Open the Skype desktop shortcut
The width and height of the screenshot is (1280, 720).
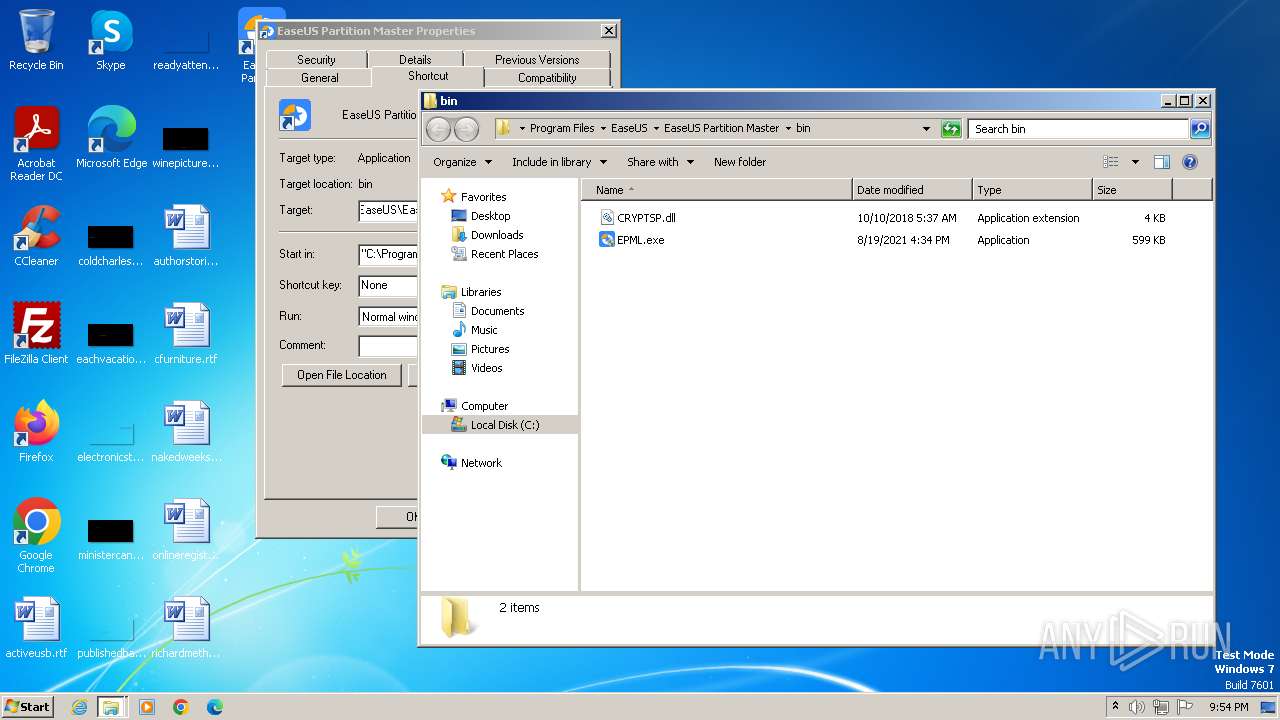pyautogui.click(x=110, y=40)
